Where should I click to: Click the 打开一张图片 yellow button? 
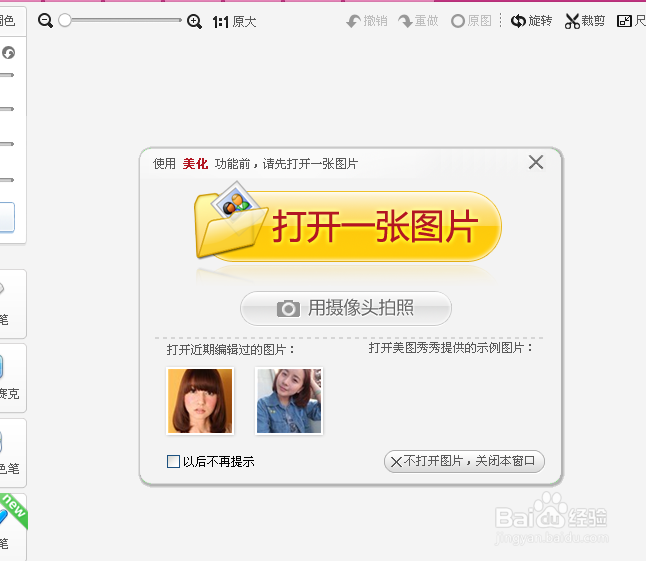pos(348,223)
